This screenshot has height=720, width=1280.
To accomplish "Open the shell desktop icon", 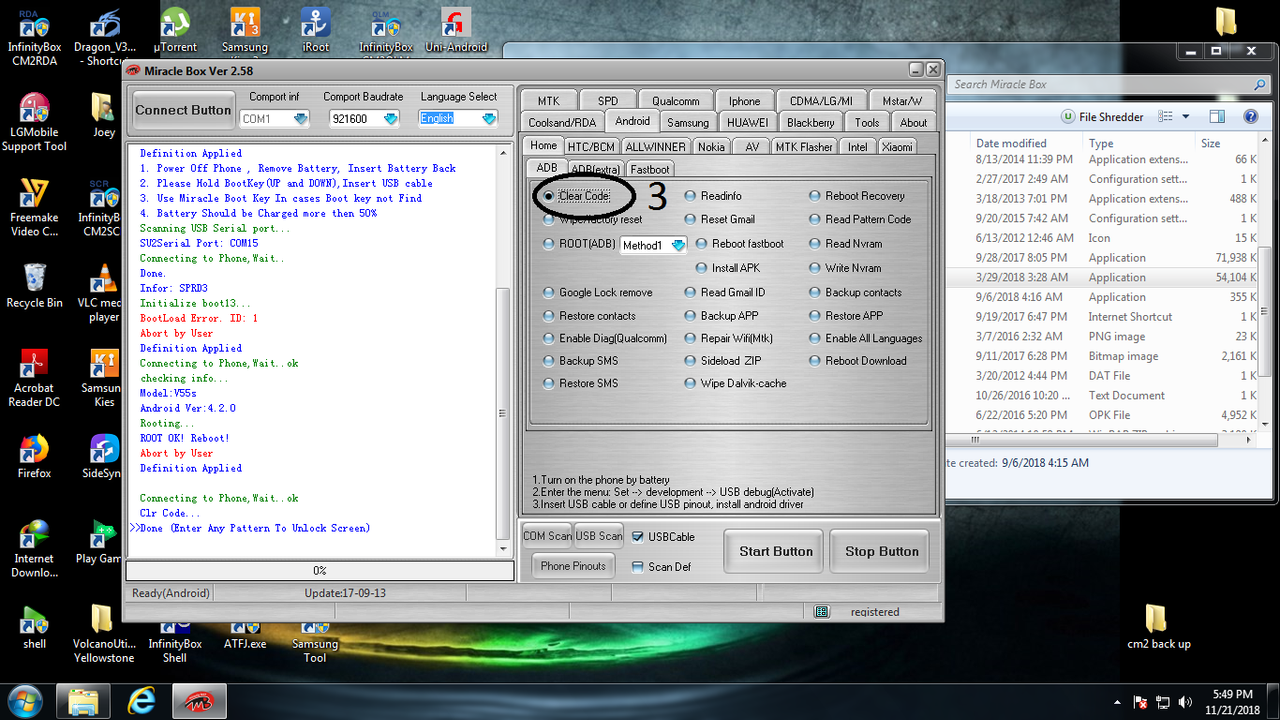I will (34, 627).
